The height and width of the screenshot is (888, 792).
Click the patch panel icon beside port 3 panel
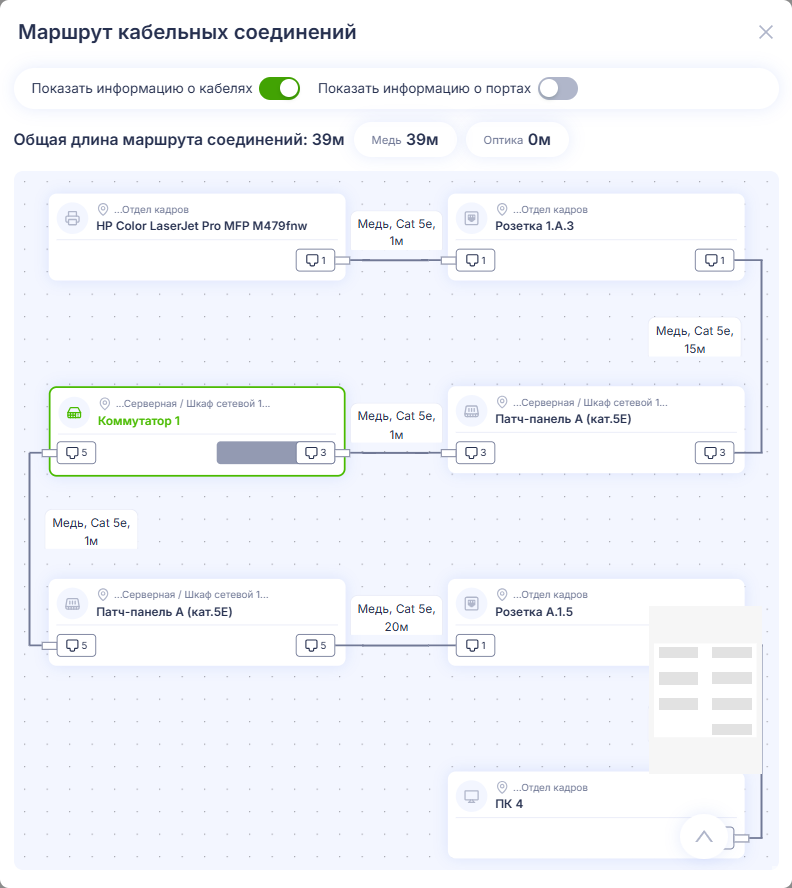coord(471,411)
